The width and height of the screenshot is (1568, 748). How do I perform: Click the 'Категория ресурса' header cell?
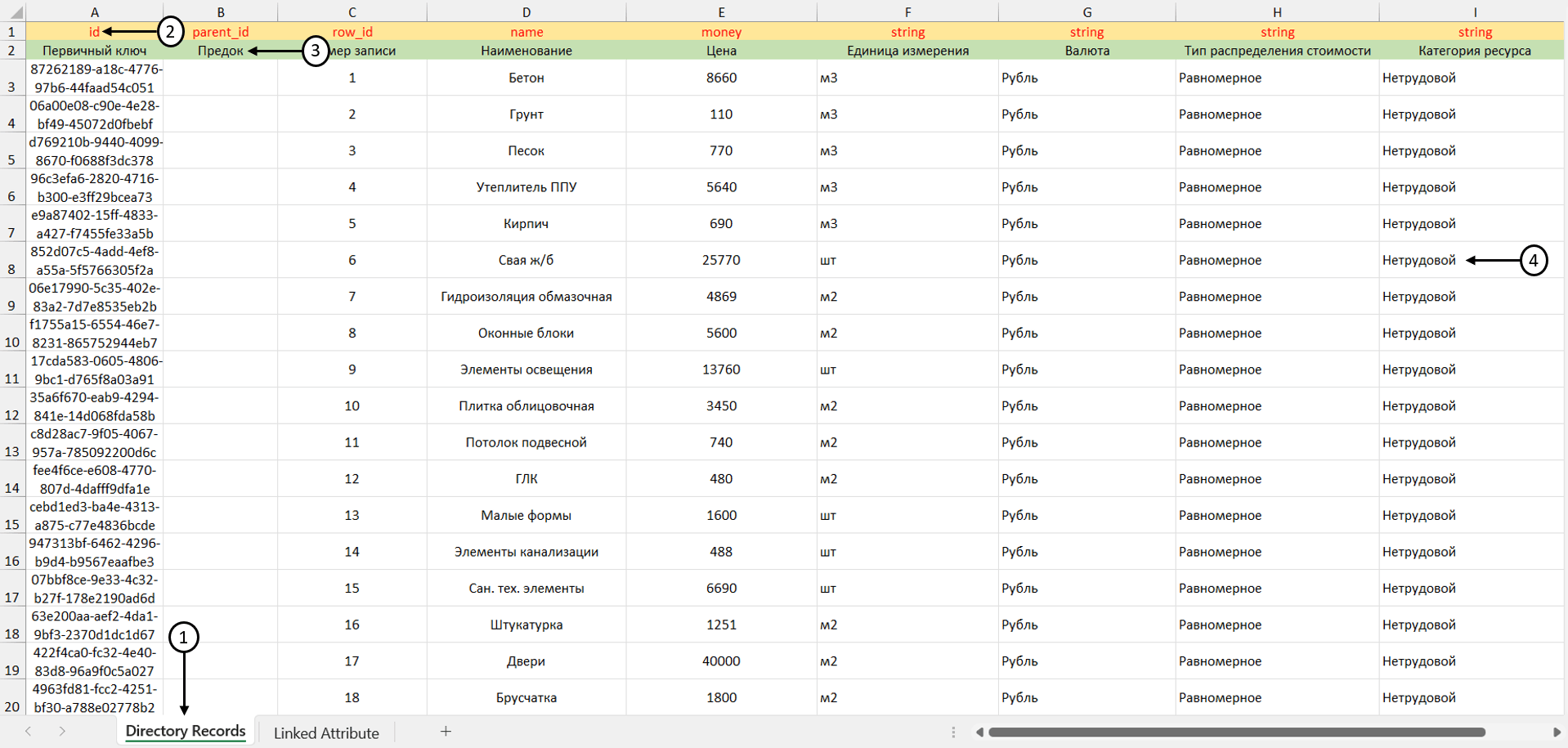1474,51
